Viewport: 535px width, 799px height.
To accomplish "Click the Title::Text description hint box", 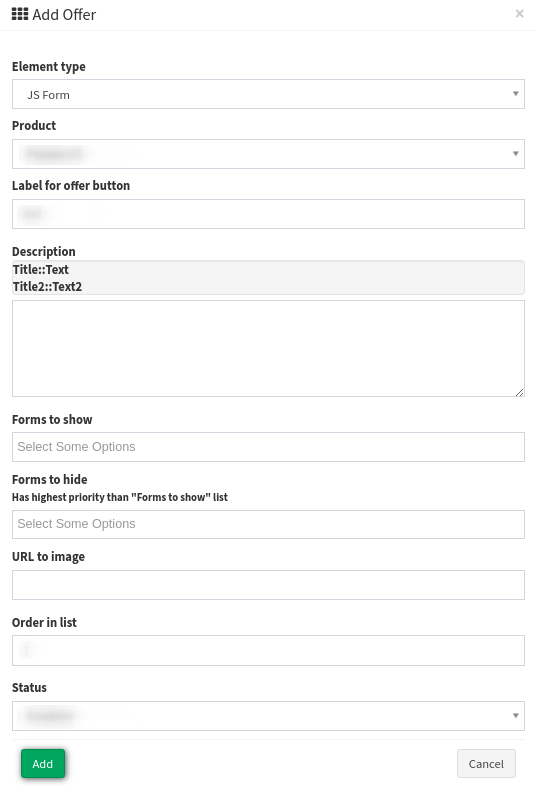I will (x=268, y=278).
